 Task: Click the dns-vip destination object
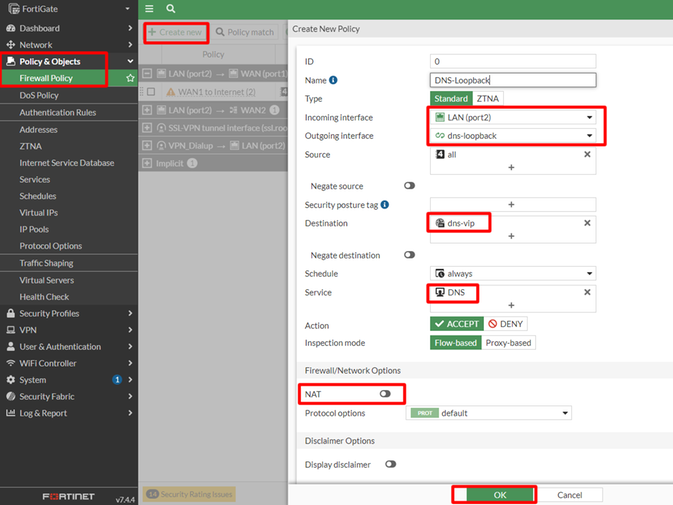pyautogui.click(x=455, y=223)
